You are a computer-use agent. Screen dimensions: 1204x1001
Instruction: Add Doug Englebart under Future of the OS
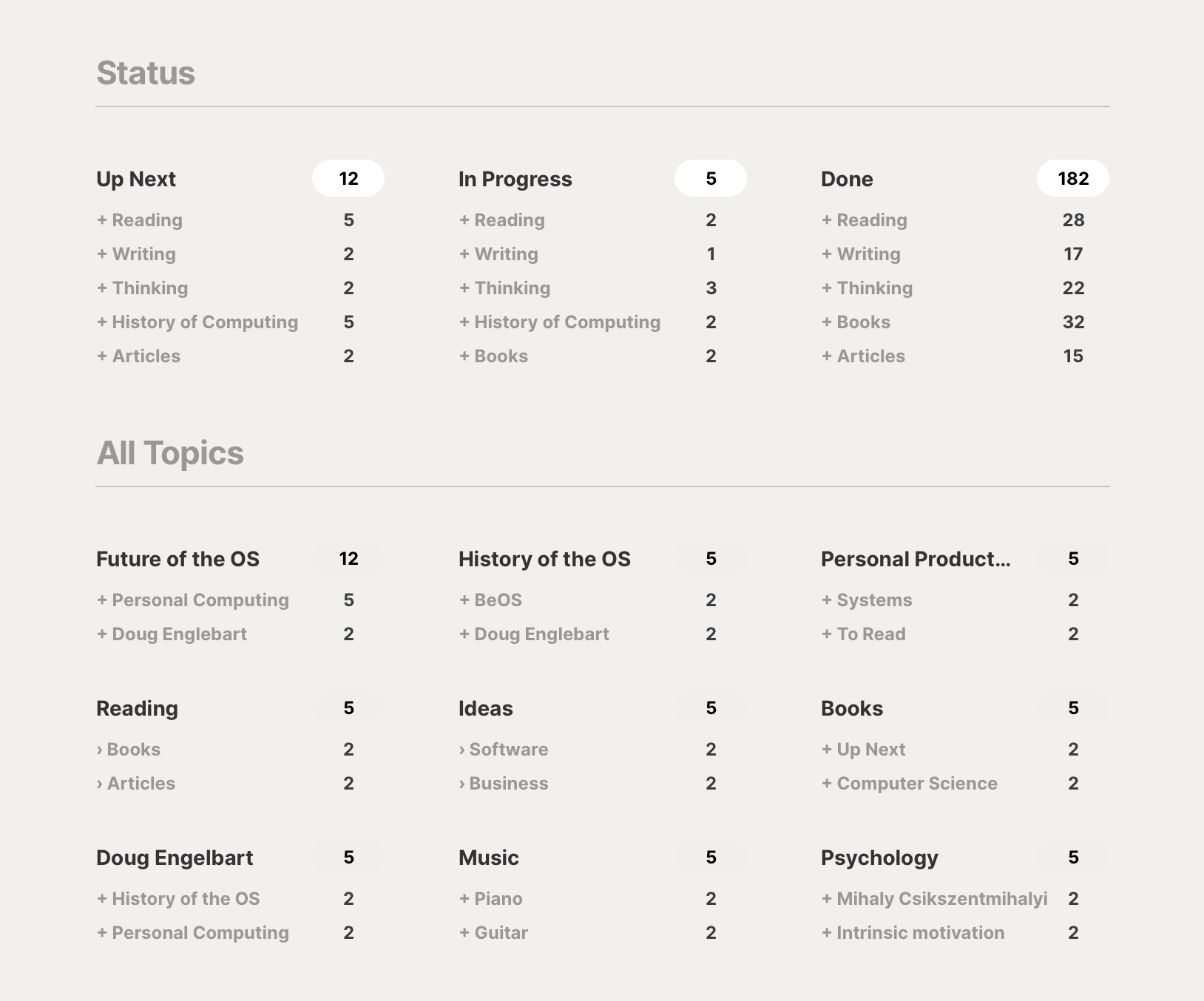pos(172,634)
